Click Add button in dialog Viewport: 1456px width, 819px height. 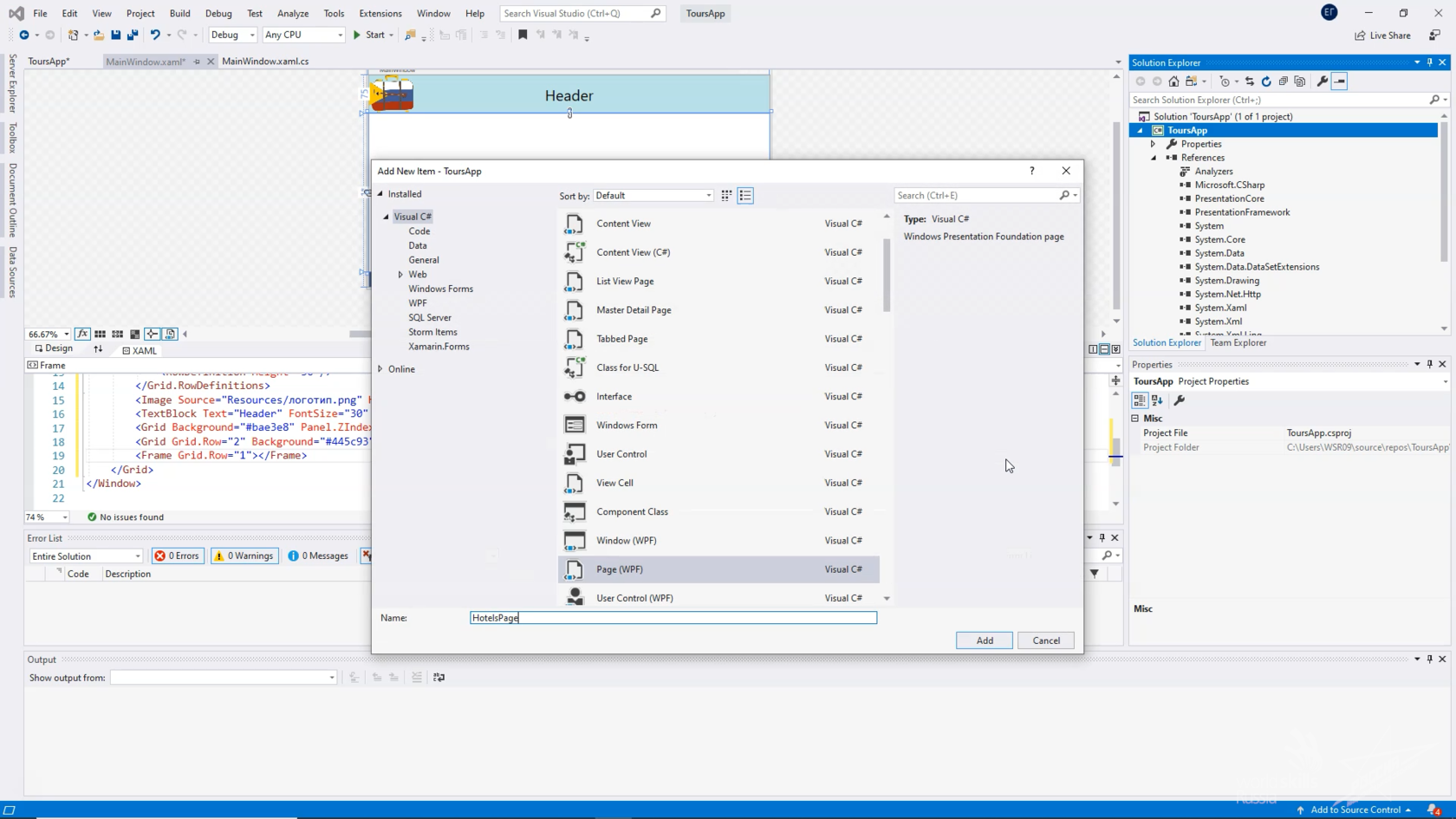coord(985,640)
